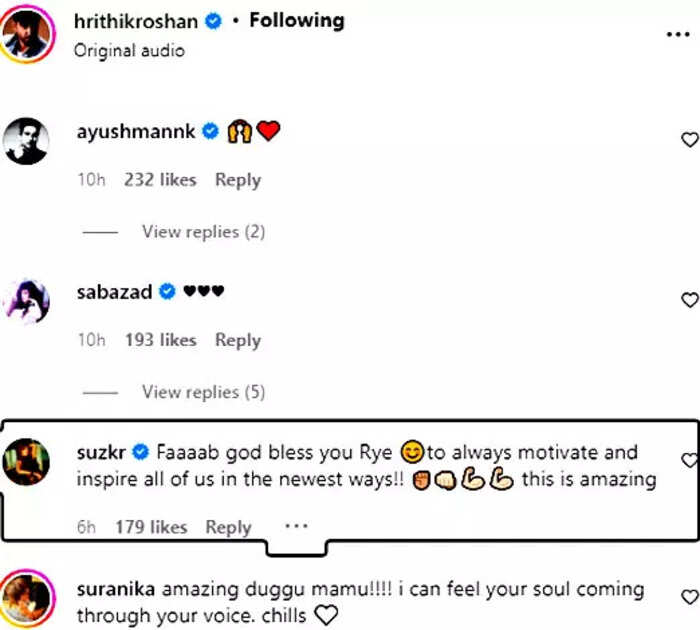Reply to suzkr's comment
The image size is (700, 630).
pos(229,527)
